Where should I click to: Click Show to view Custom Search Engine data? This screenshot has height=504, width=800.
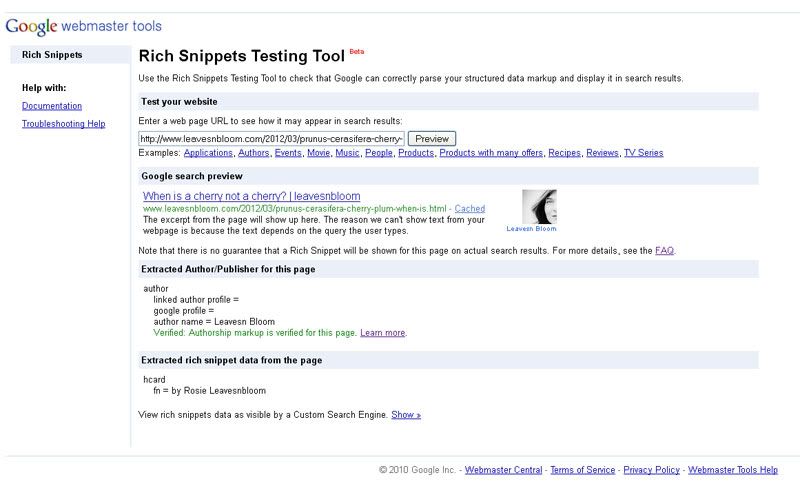tap(406, 415)
